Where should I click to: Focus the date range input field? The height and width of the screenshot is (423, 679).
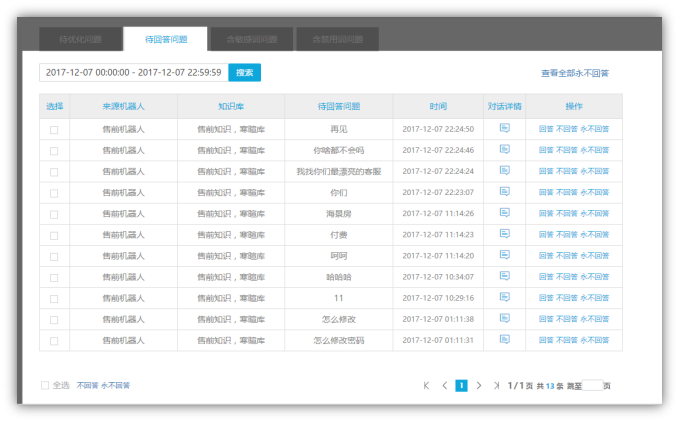(134, 72)
